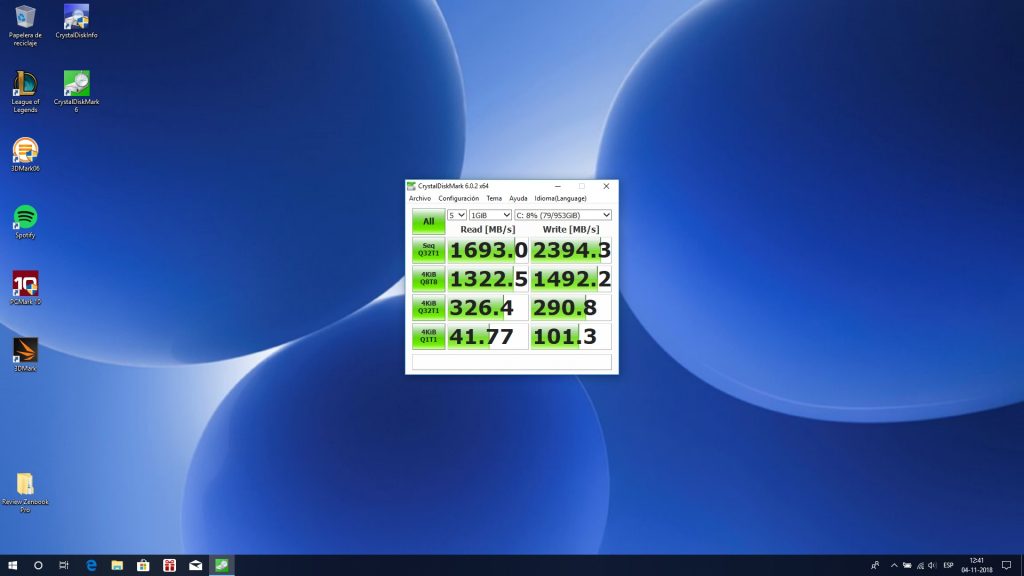Open the Ayuda menu
The height and width of the screenshot is (576, 1024).
(x=518, y=199)
